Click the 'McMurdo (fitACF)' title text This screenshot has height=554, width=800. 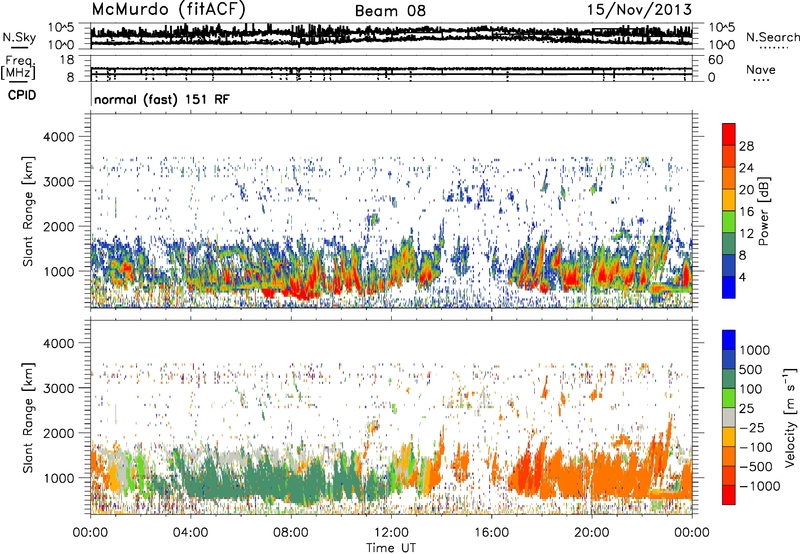tap(168, 10)
